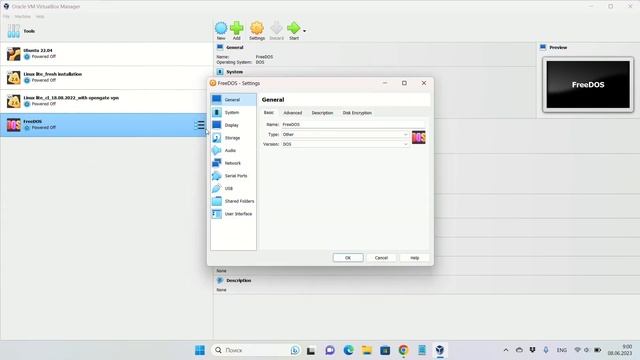Select the Linux ltc_fresh installation machine

(106, 78)
